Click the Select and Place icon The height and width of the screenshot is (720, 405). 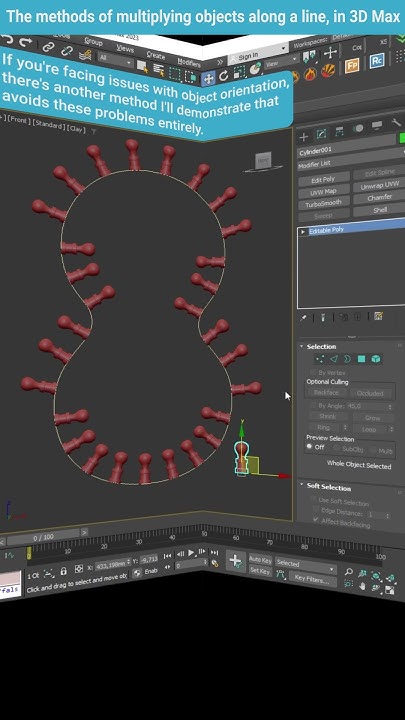pos(255,69)
